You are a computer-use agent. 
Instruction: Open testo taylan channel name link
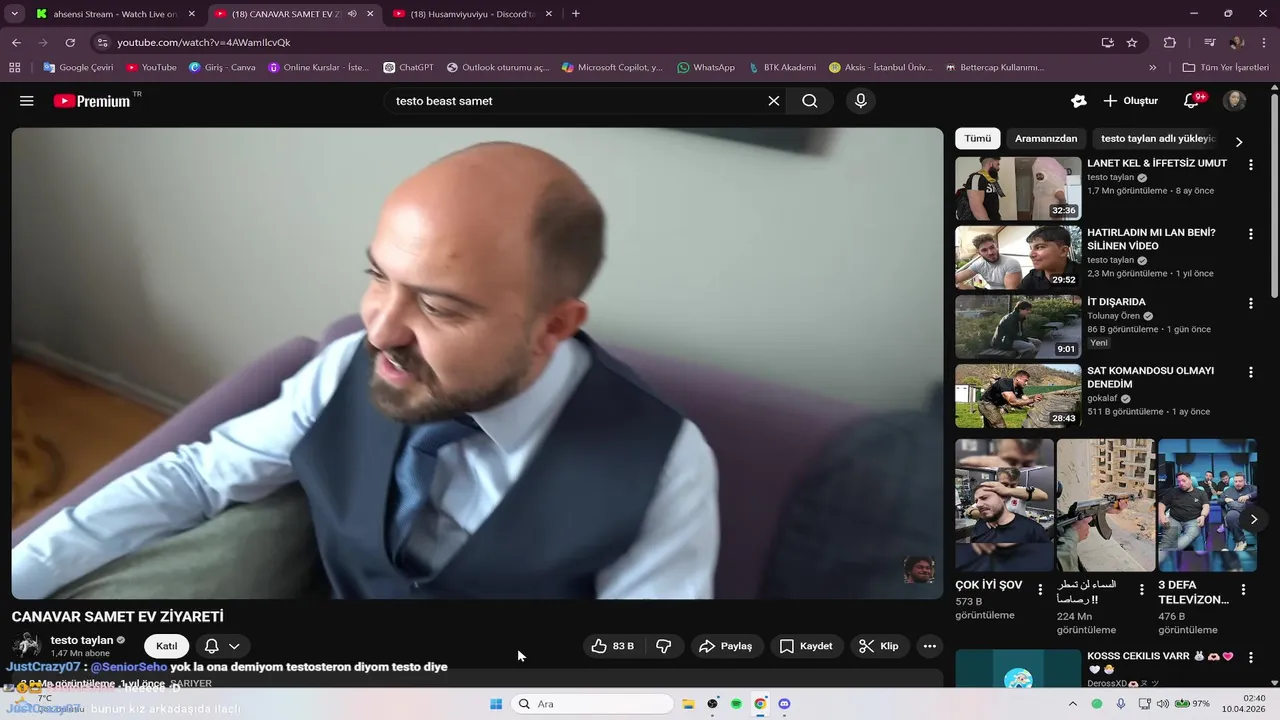coord(82,640)
